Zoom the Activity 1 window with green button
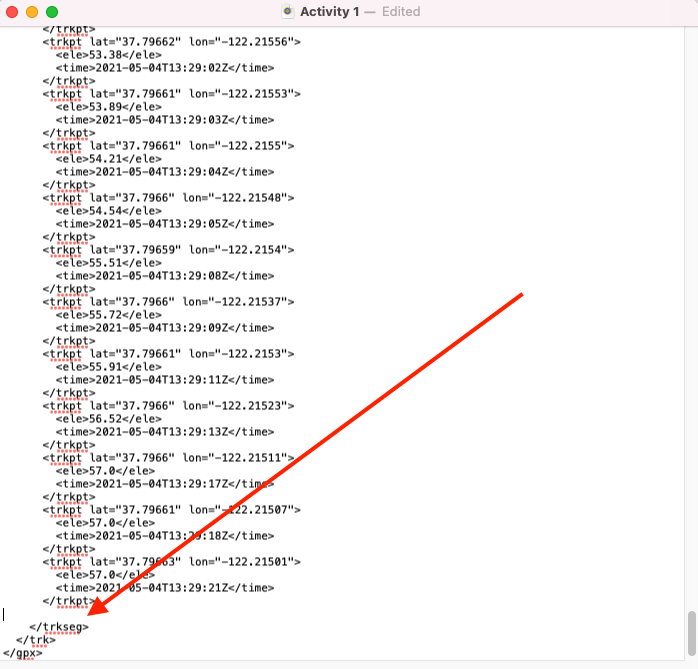Image resolution: width=698 pixels, height=669 pixels. [x=52, y=12]
